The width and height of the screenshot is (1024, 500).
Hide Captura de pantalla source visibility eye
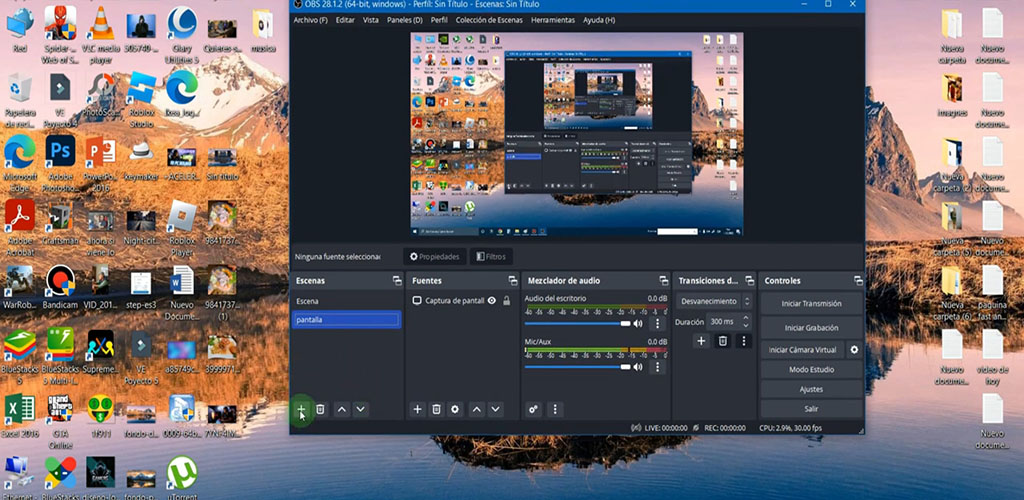point(492,301)
